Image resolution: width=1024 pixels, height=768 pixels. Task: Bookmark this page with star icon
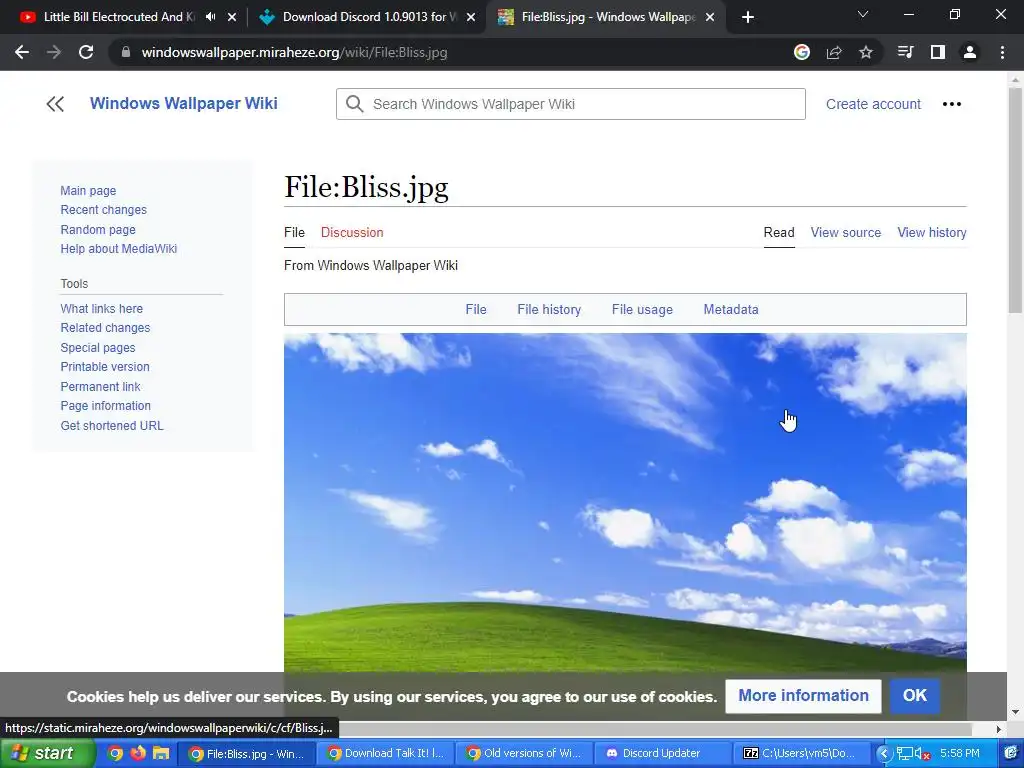coord(866,52)
